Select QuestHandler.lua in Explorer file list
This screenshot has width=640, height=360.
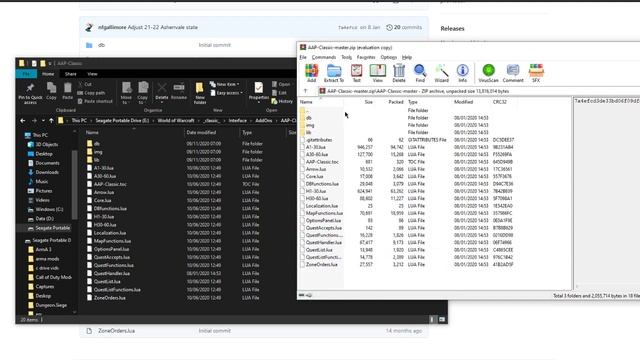click(x=112, y=273)
